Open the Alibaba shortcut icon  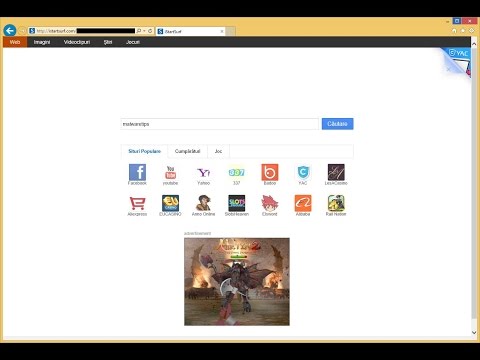303,203
